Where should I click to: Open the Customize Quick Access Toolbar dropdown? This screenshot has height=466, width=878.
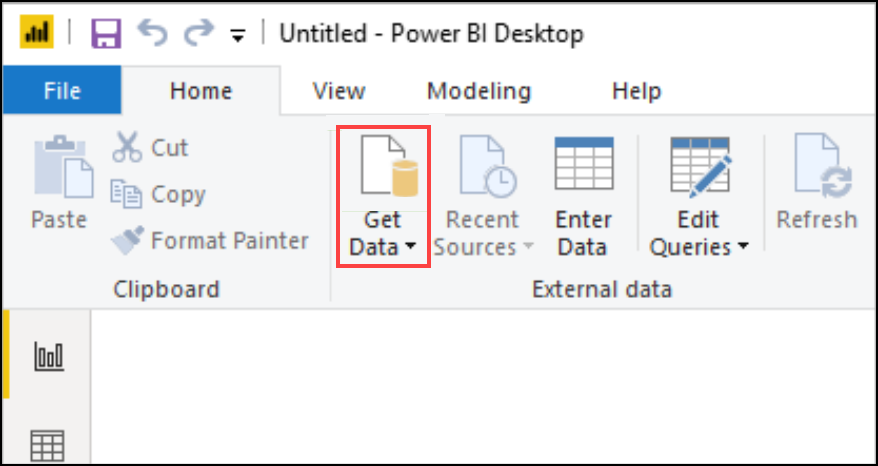tap(237, 36)
